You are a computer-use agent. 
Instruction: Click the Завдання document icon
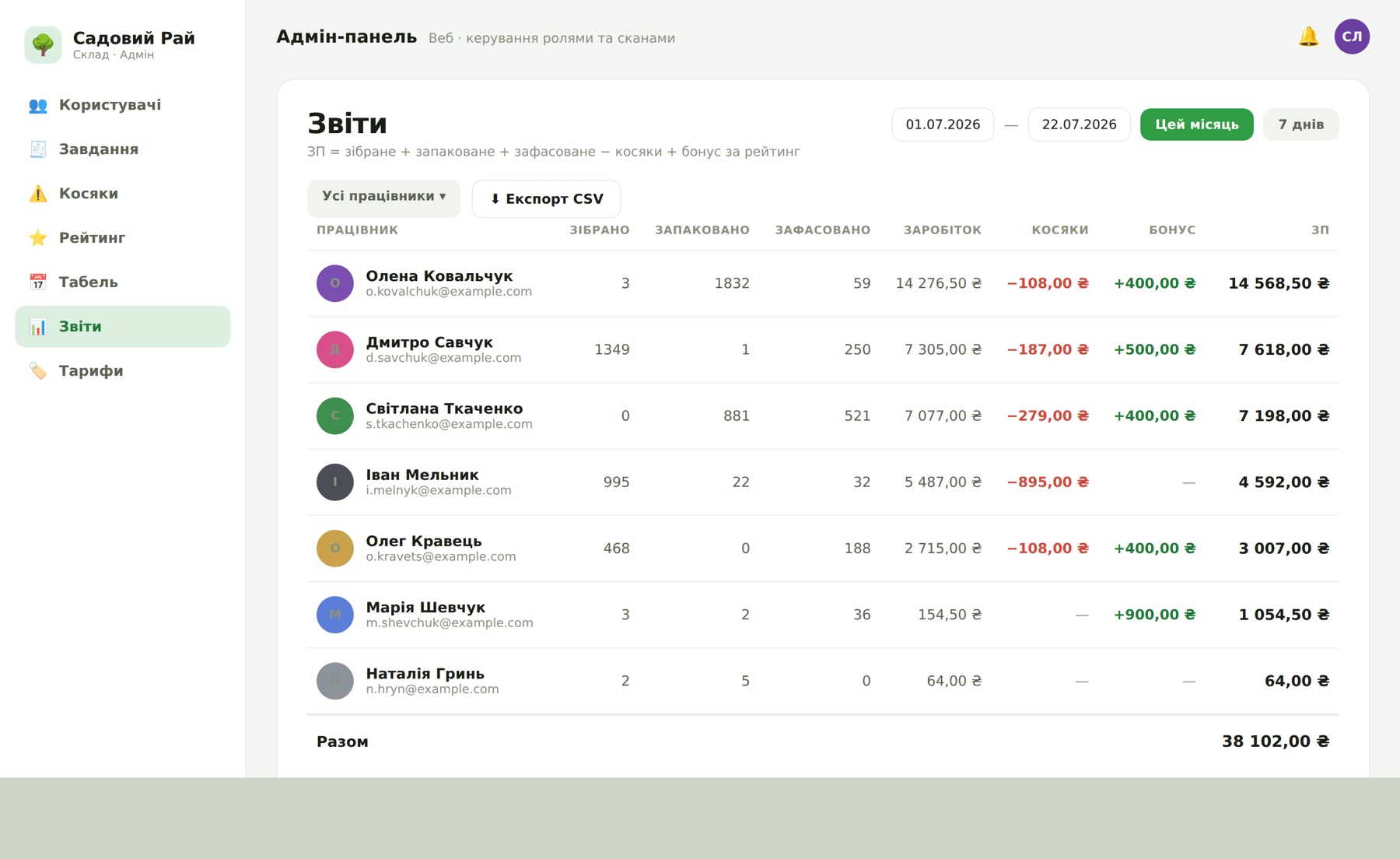coord(37,149)
